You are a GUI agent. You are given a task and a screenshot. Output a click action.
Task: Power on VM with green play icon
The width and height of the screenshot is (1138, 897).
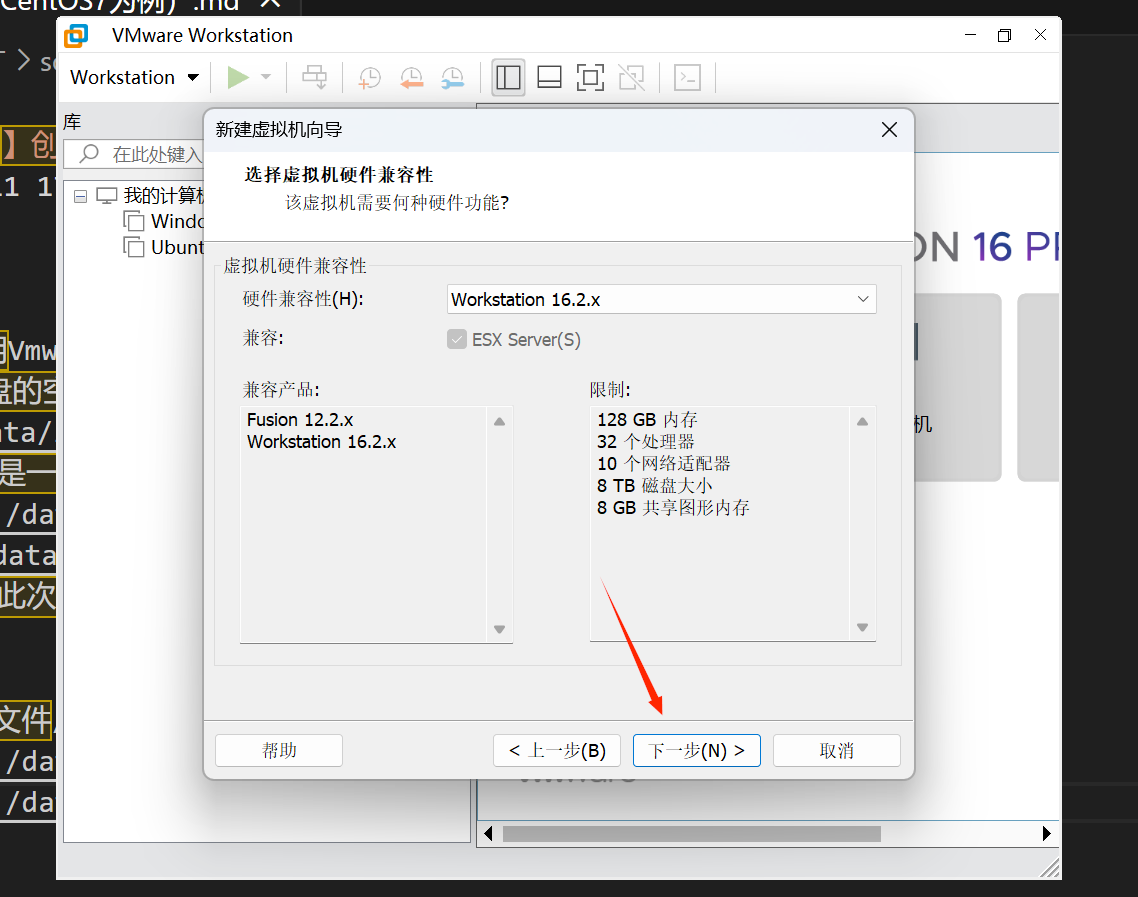(237, 77)
